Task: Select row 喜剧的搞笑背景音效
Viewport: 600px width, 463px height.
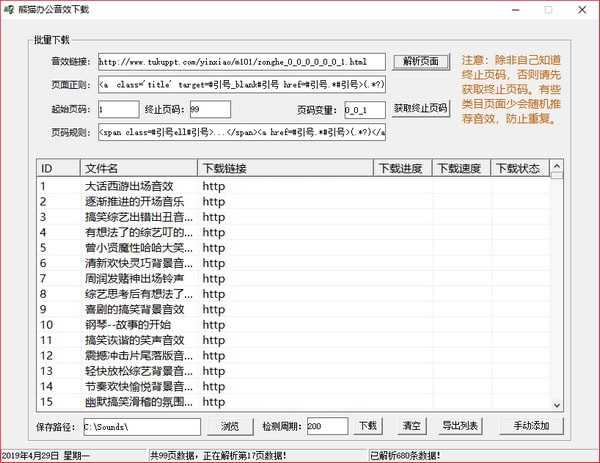Action: (293, 309)
